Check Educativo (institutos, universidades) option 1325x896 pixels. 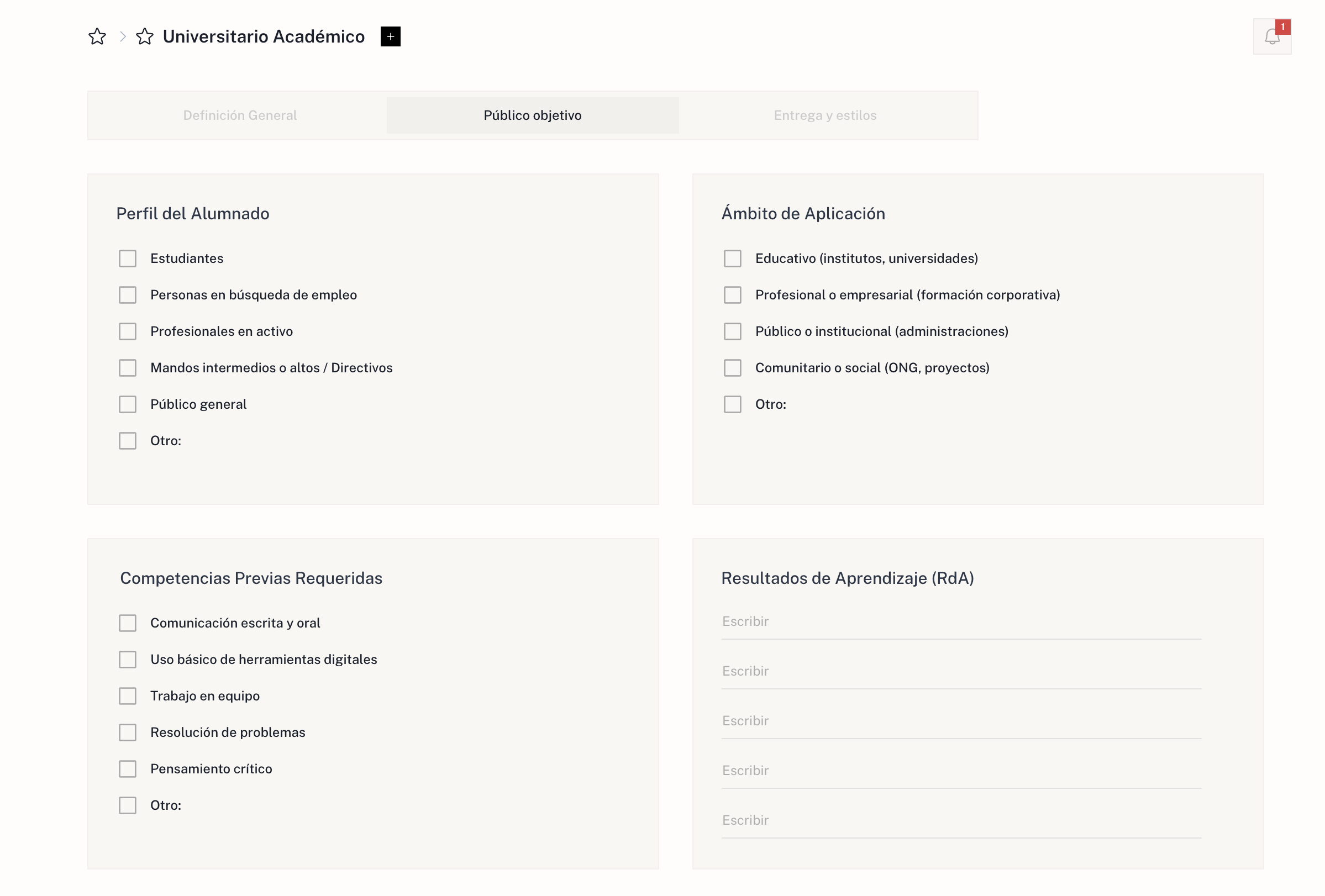click(x=732, y=258)
